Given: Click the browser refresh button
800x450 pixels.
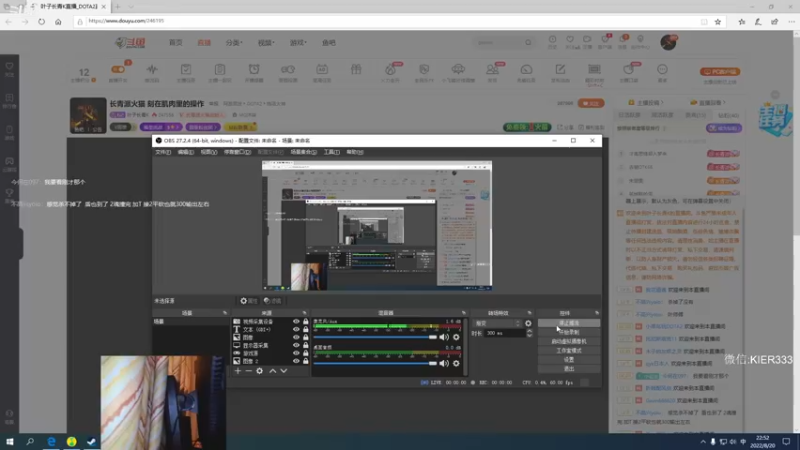Looking at the screenshot, I should 41,21.
